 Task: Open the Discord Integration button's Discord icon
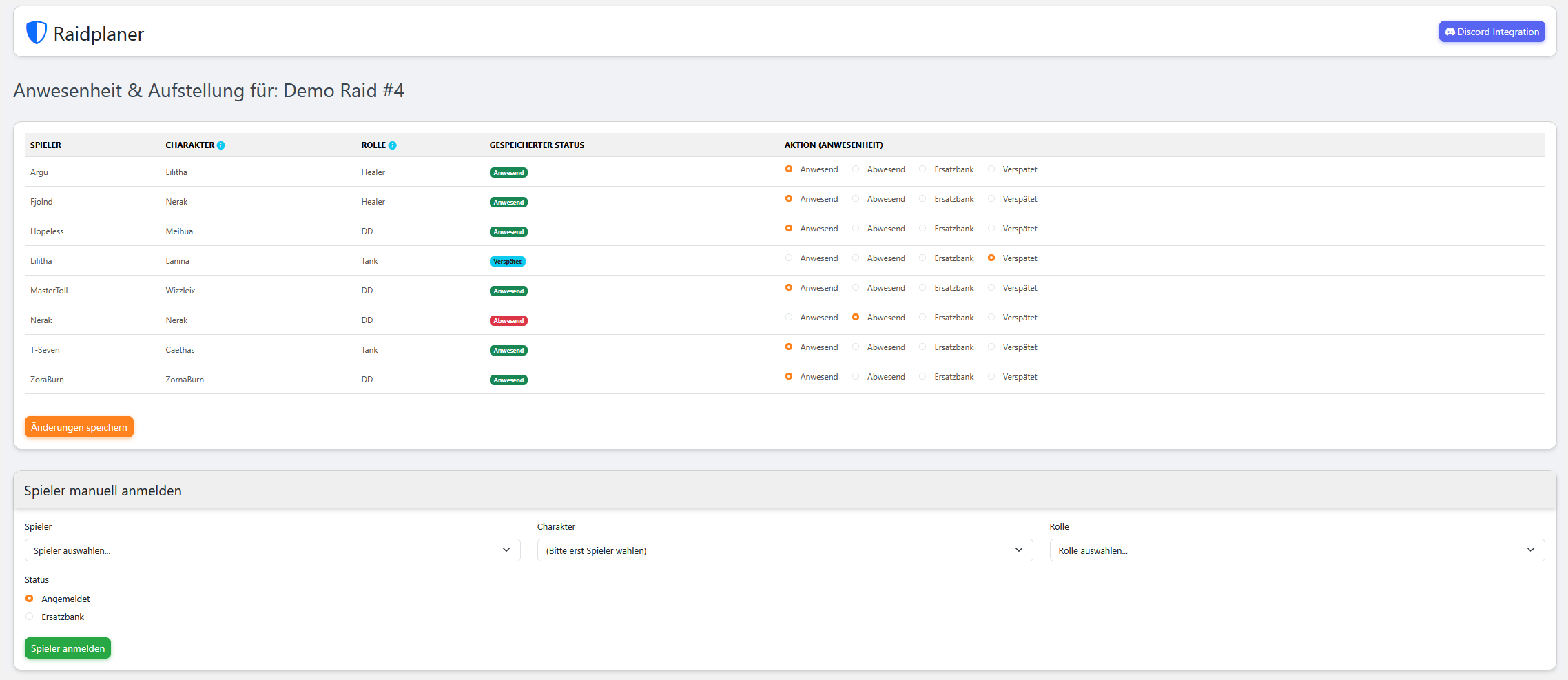1450,31
